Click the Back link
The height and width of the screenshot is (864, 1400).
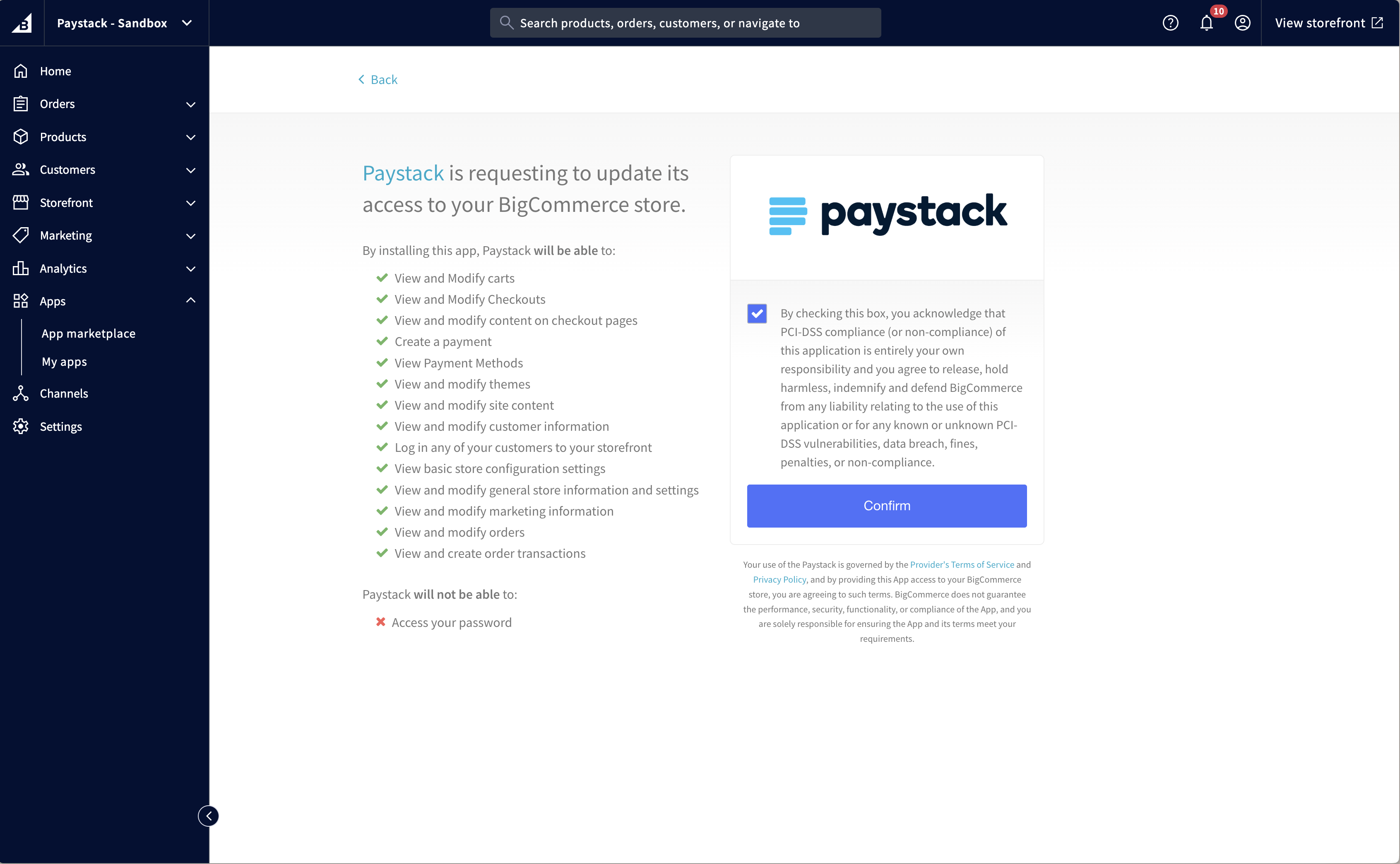coord(377,79)
